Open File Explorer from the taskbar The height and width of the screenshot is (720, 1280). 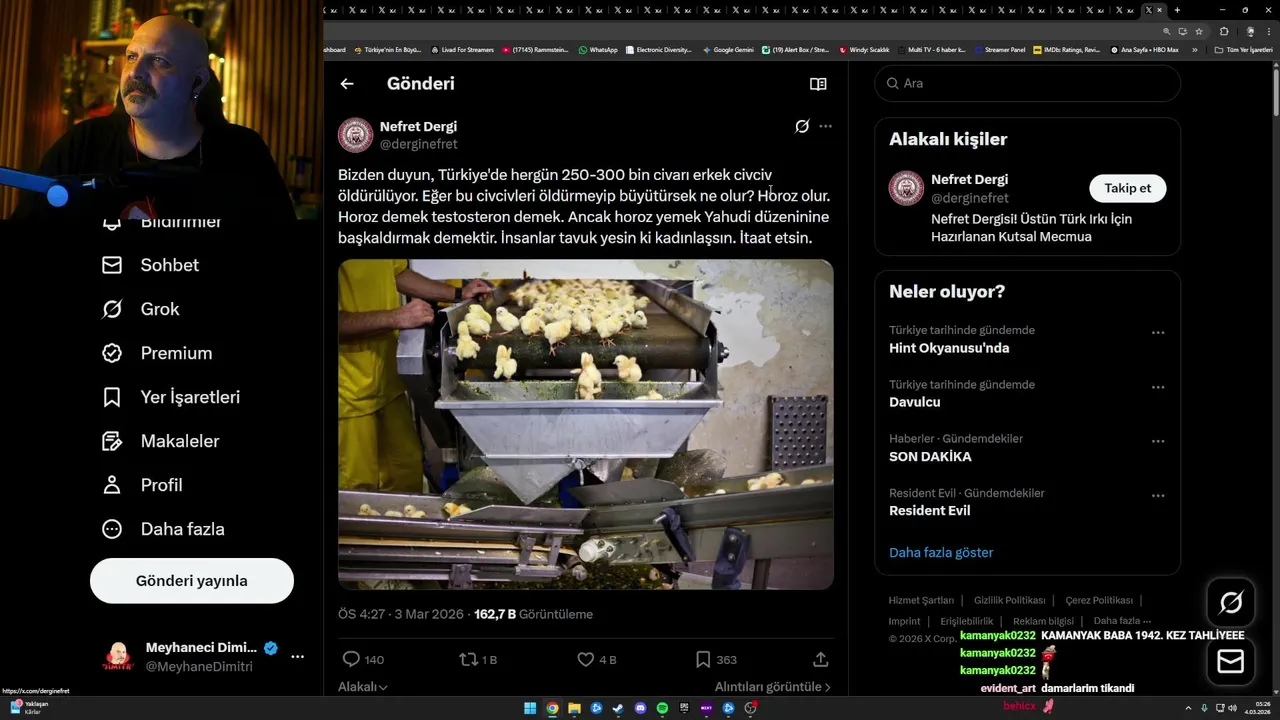tap(574, 708)
